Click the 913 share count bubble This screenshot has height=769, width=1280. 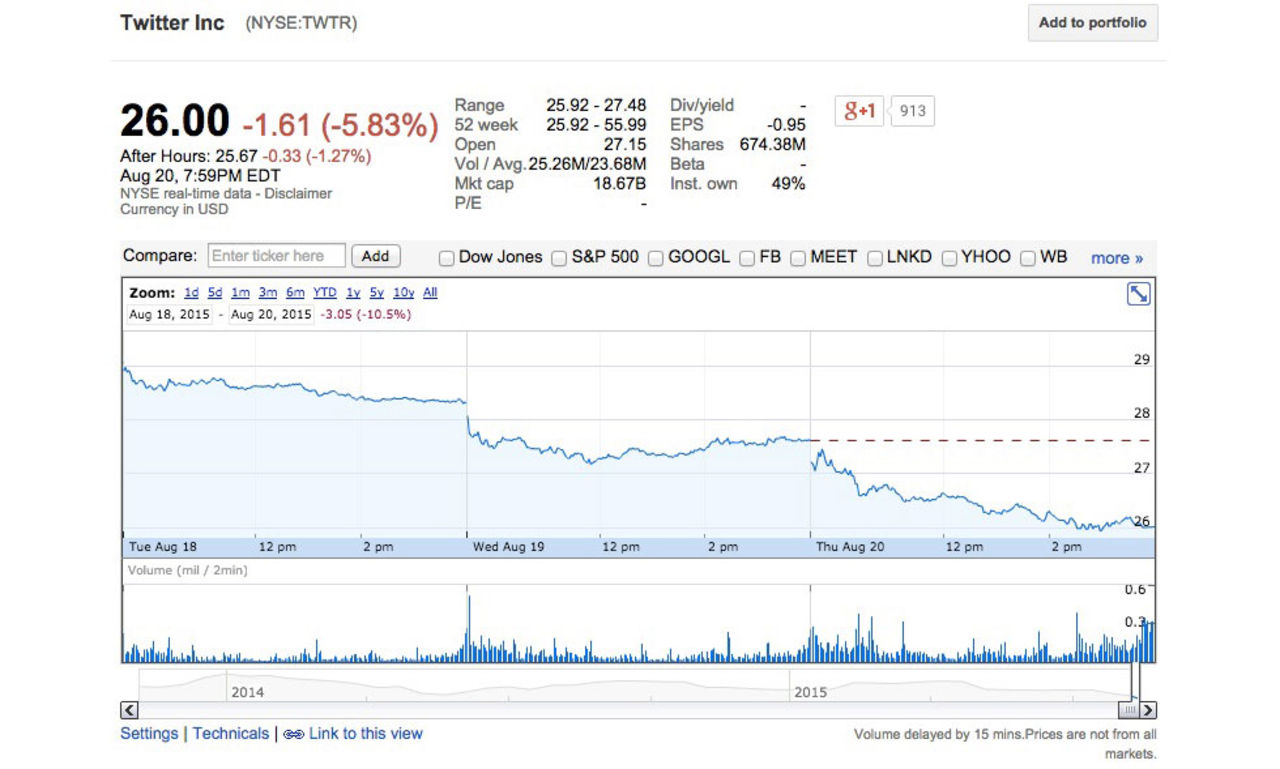912,111
